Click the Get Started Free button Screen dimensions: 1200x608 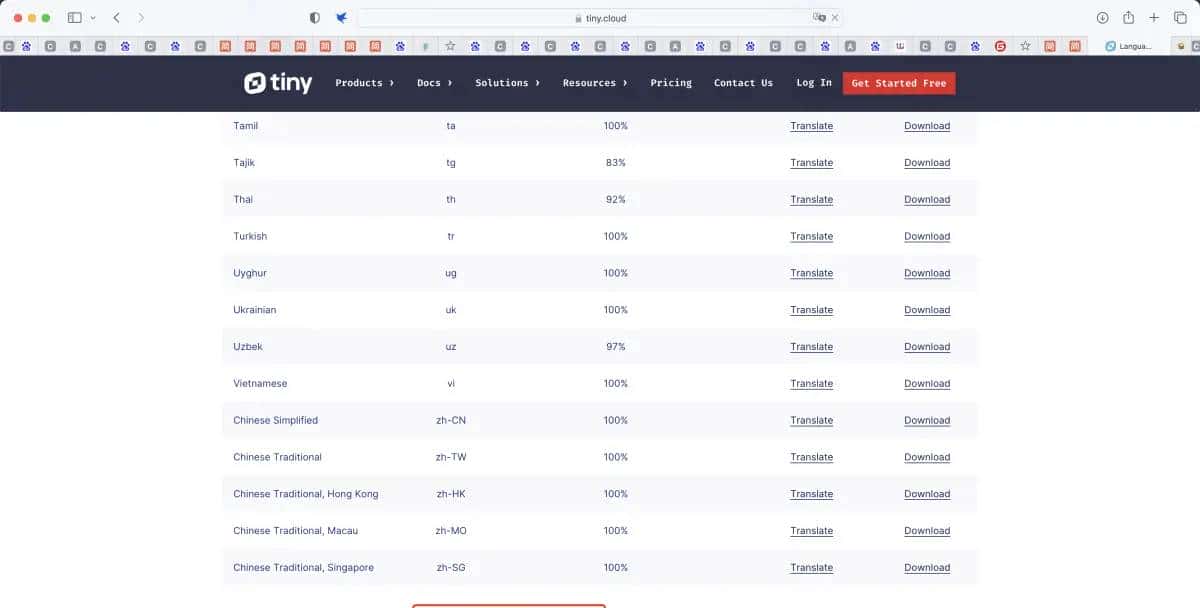899,83
